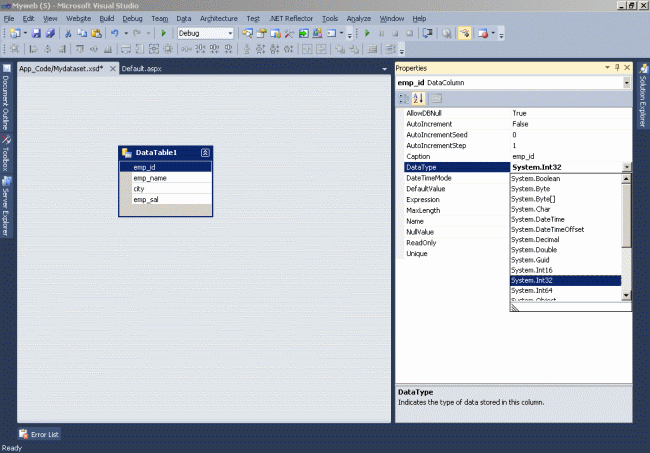
Task: Select the Caption property row
Action: pos(518,156)
